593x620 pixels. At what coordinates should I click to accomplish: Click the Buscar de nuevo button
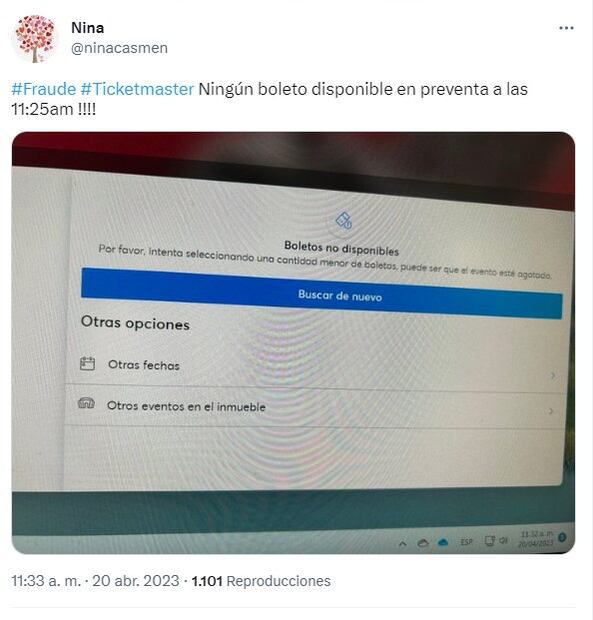(x=321, y=293)
